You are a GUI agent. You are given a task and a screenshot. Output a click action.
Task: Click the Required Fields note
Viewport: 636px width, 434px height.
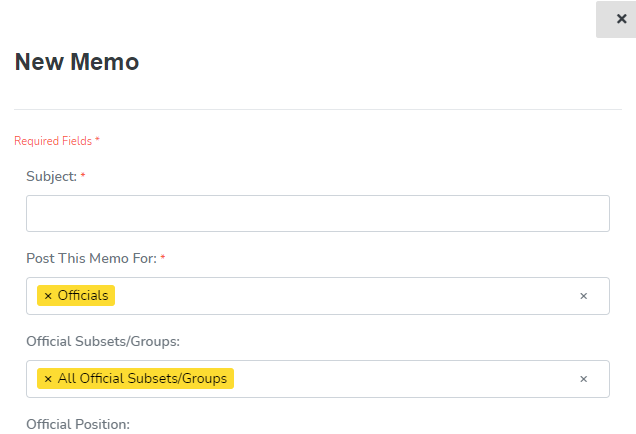pos(53,141)
